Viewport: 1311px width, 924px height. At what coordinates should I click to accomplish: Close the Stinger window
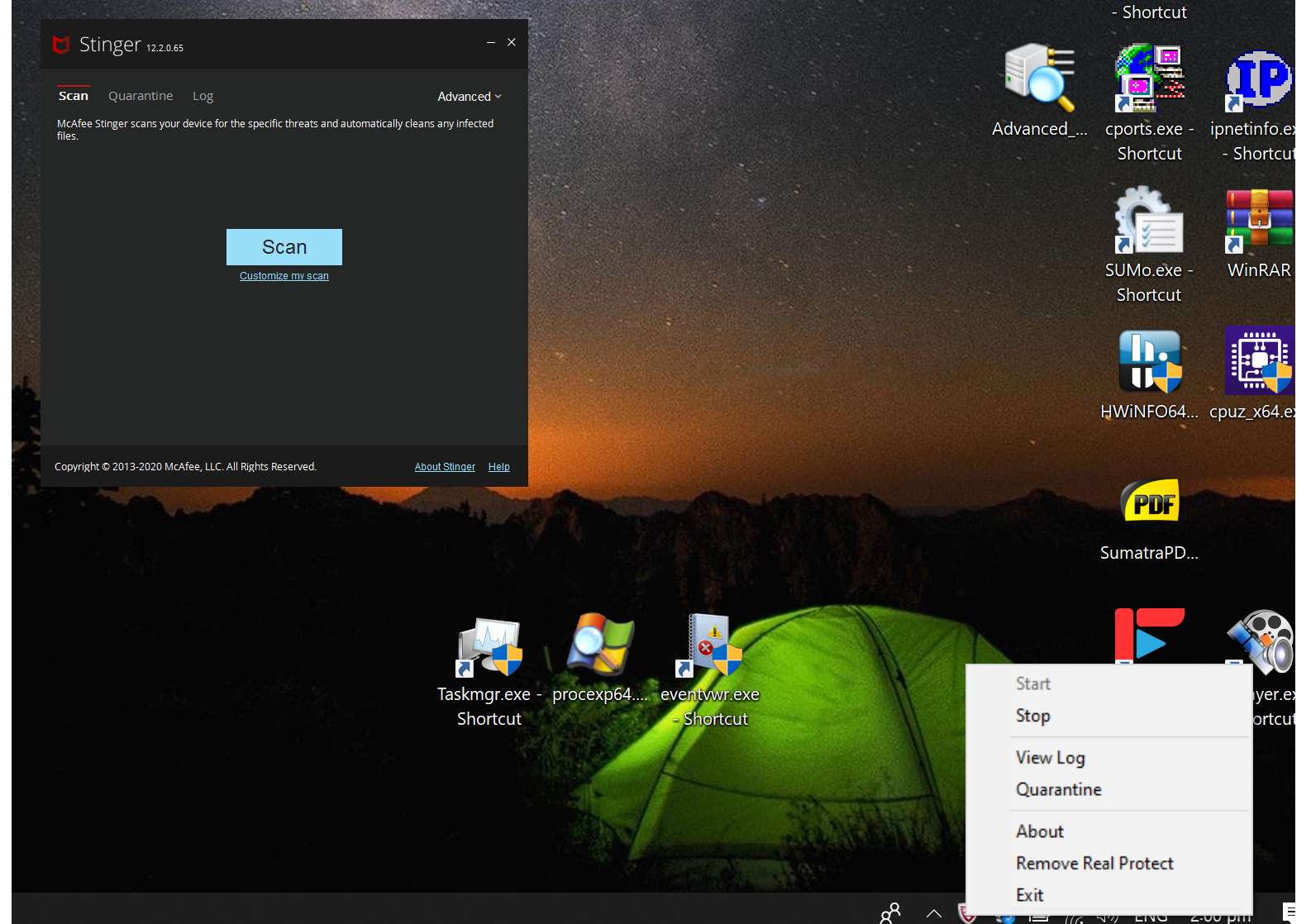(512, 42)
